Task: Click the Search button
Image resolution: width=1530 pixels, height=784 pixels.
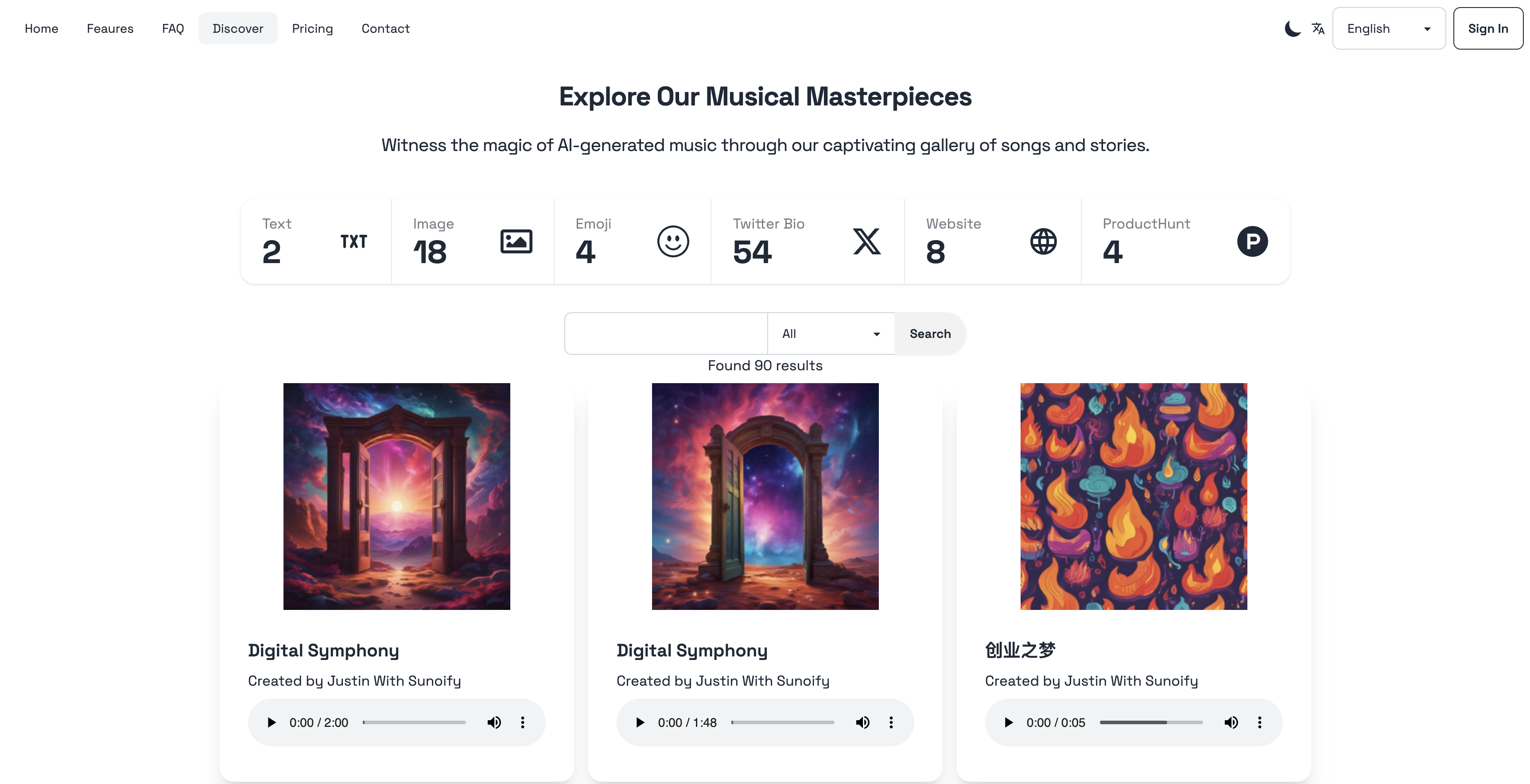Action: [x=930, y=334]
